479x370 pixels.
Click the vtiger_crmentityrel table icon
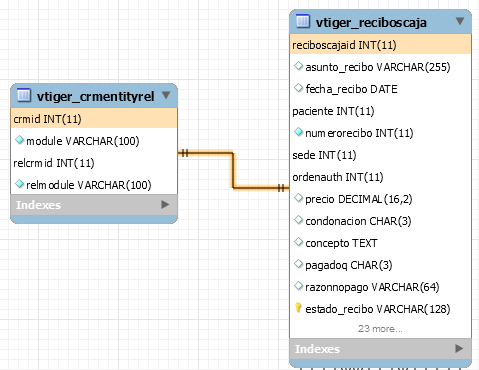pos(23,95)
